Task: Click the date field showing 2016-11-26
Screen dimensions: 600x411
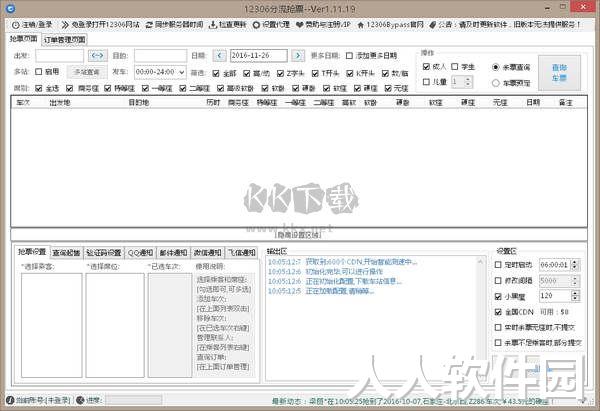Action: point(259,55)
